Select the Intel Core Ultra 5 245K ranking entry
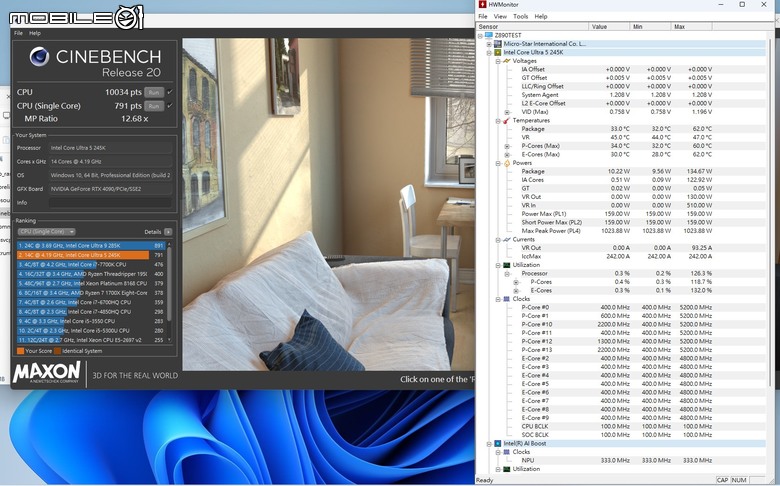Viewport: 780px width, 486px height. 91,255
